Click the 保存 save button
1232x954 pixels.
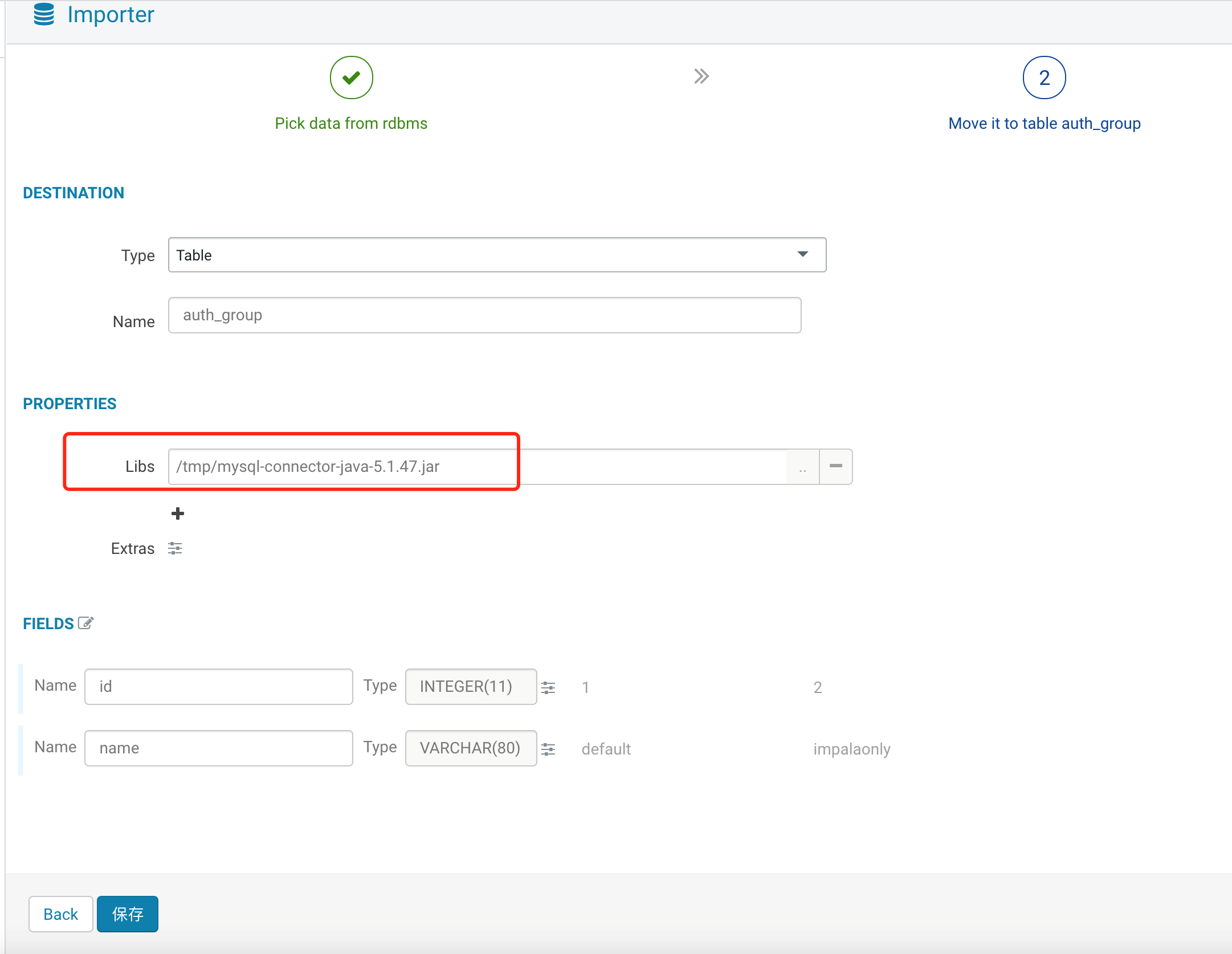point(127,914)
